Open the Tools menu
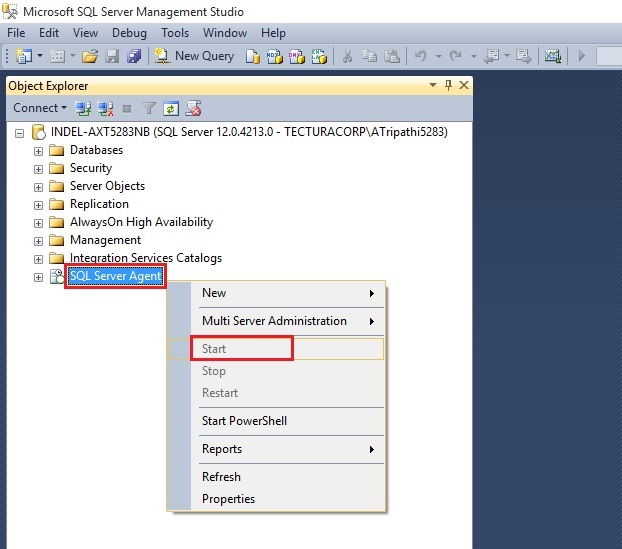 click(175, 33)
